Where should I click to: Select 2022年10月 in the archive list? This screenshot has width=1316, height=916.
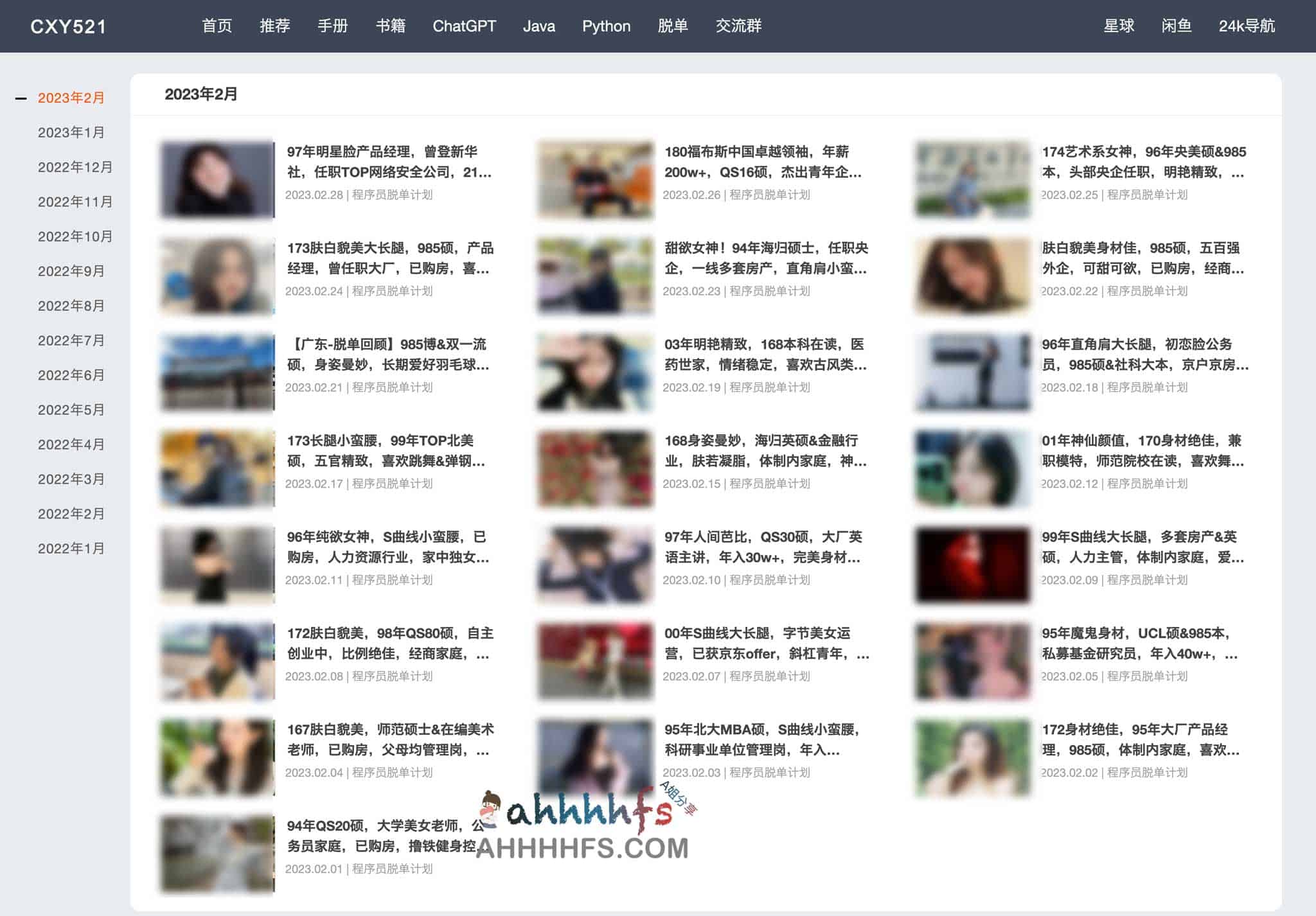(75, 237)
